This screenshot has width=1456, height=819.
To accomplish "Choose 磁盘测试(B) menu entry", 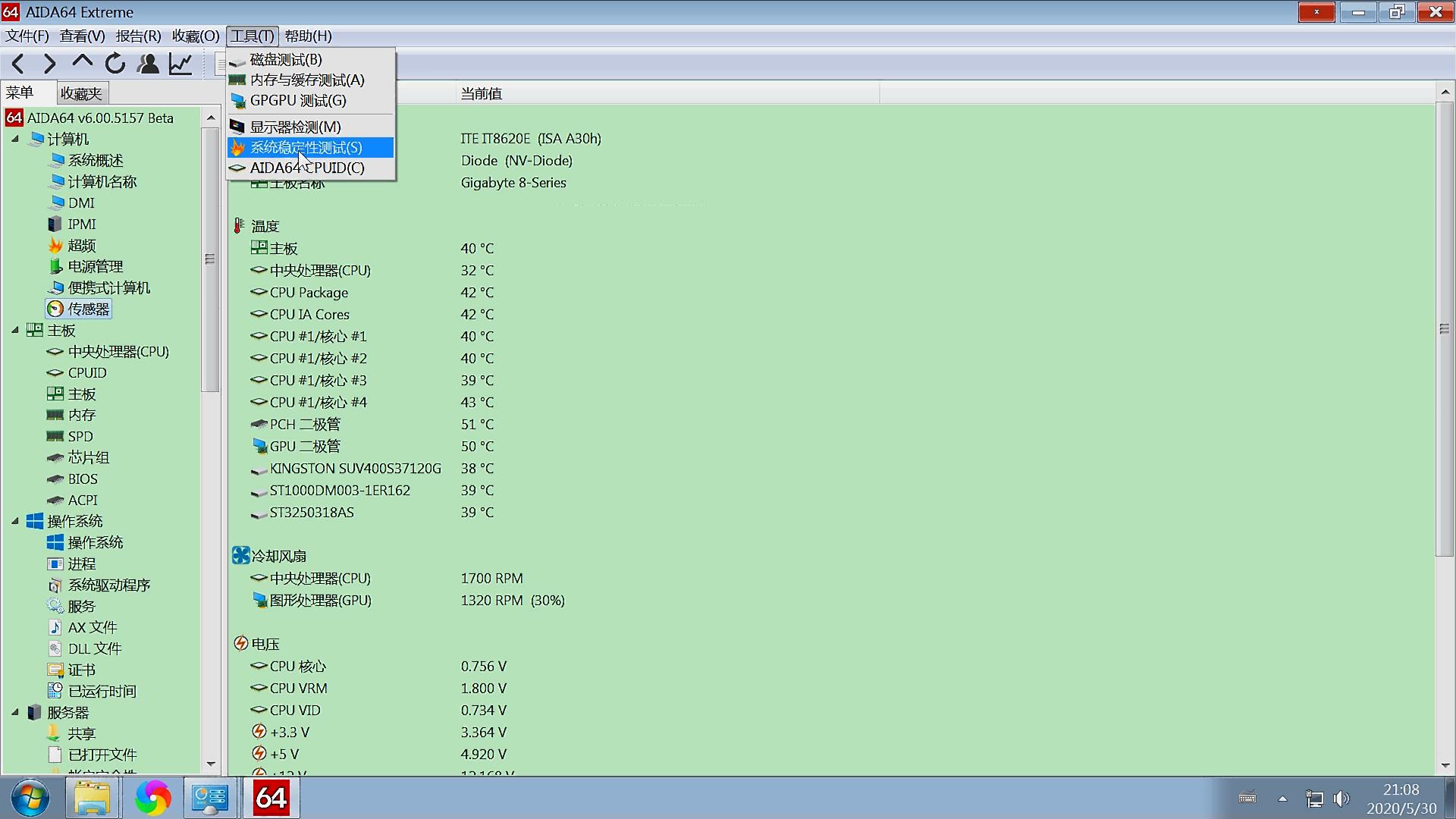I will click(286, 60).
